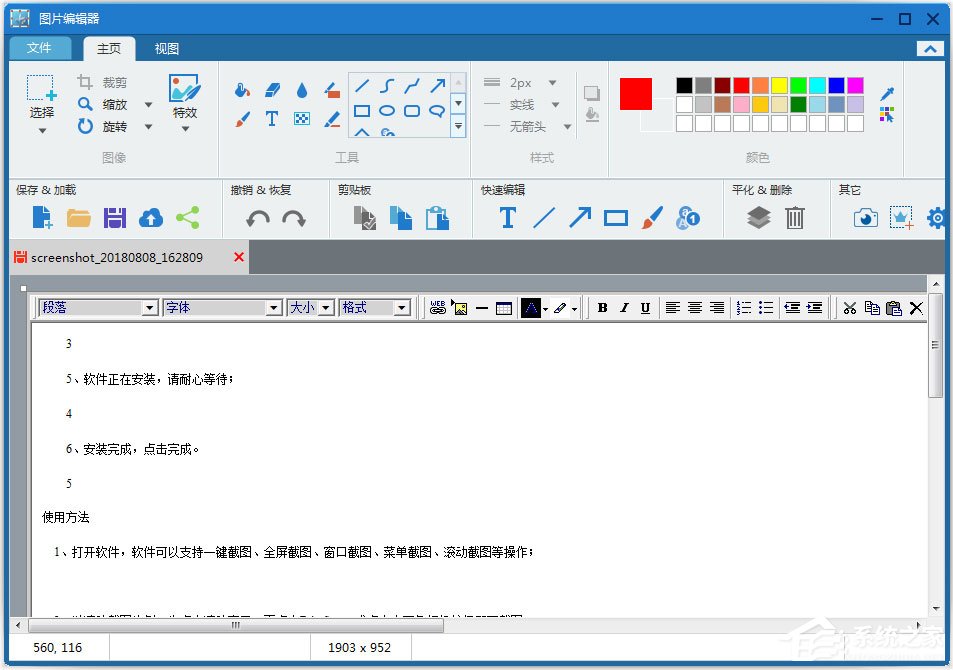Viewport: 953px width, 670px height.
Task: Collapse the ribbon with chevron button
Action: (x=930, y=49)
